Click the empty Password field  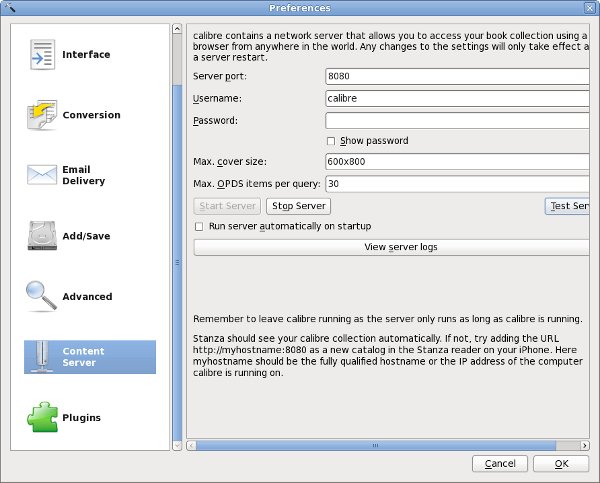click(456, 120)
